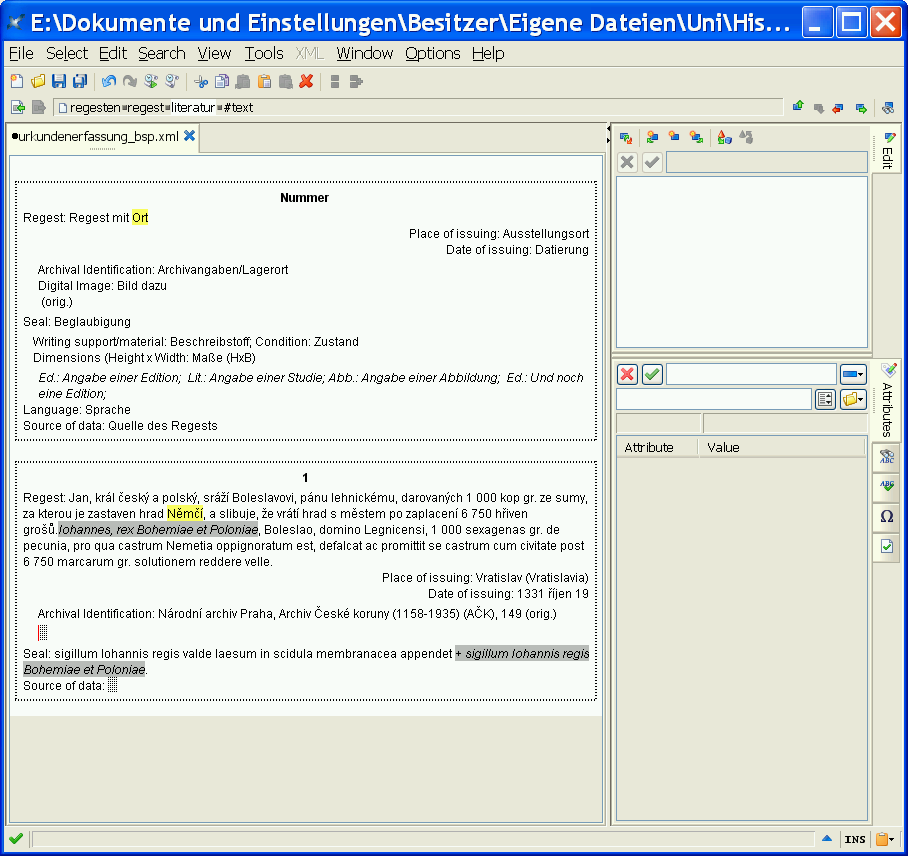Open the Spell check ABC tab
The width and height of the screenshot is (908, 856).
click(887, 486)
